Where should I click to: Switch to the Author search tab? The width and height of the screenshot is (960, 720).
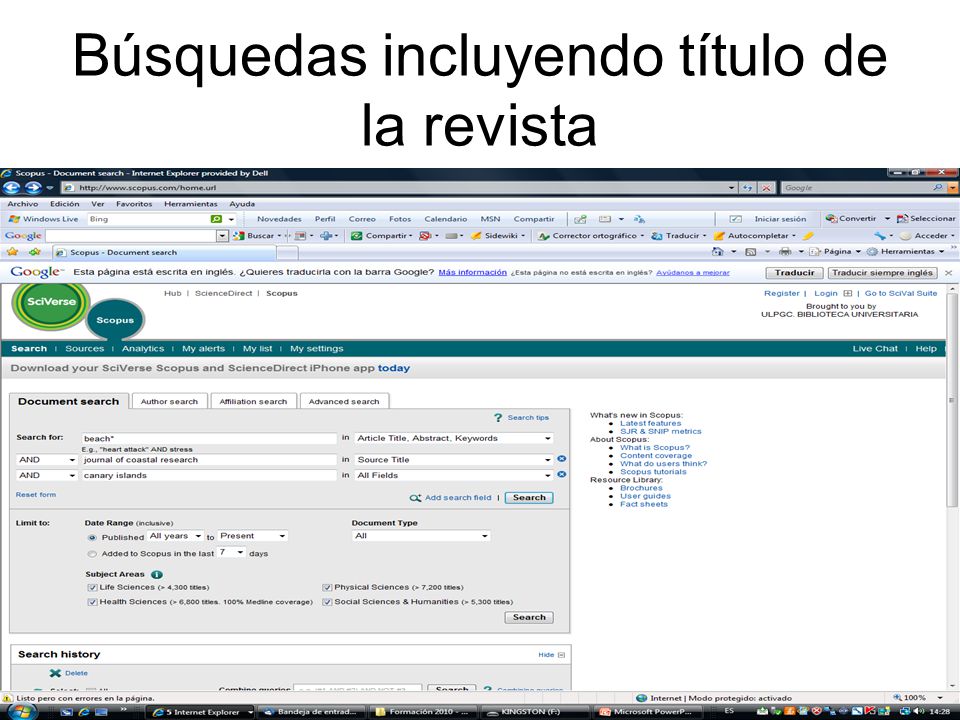[170, 402]
